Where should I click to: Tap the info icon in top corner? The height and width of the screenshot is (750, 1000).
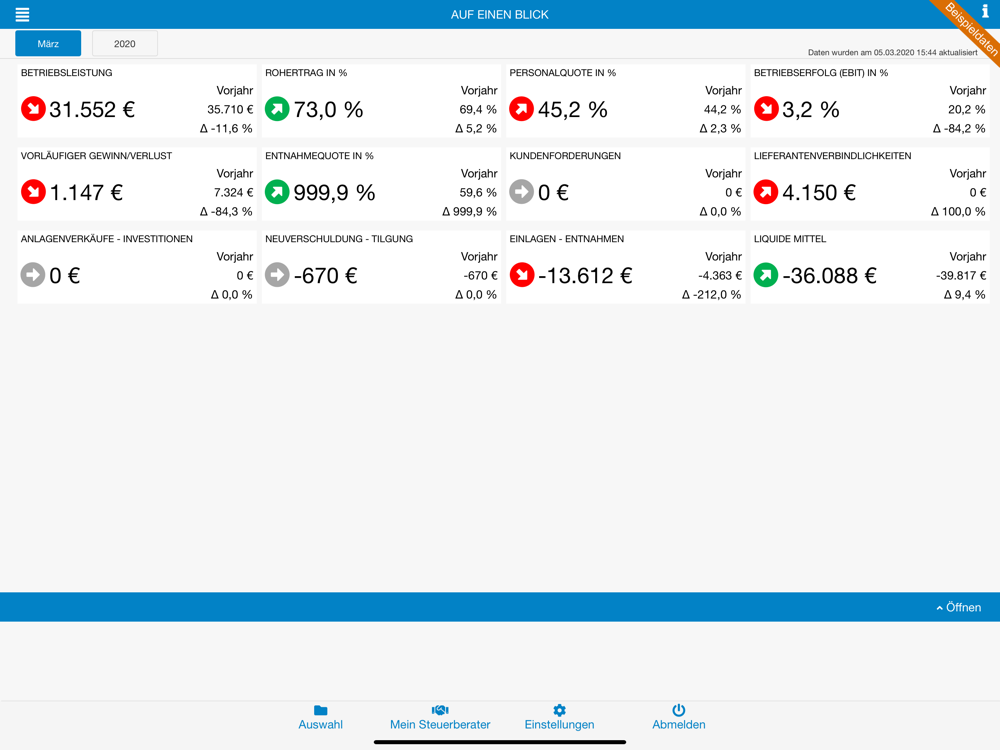click(985, 10)
